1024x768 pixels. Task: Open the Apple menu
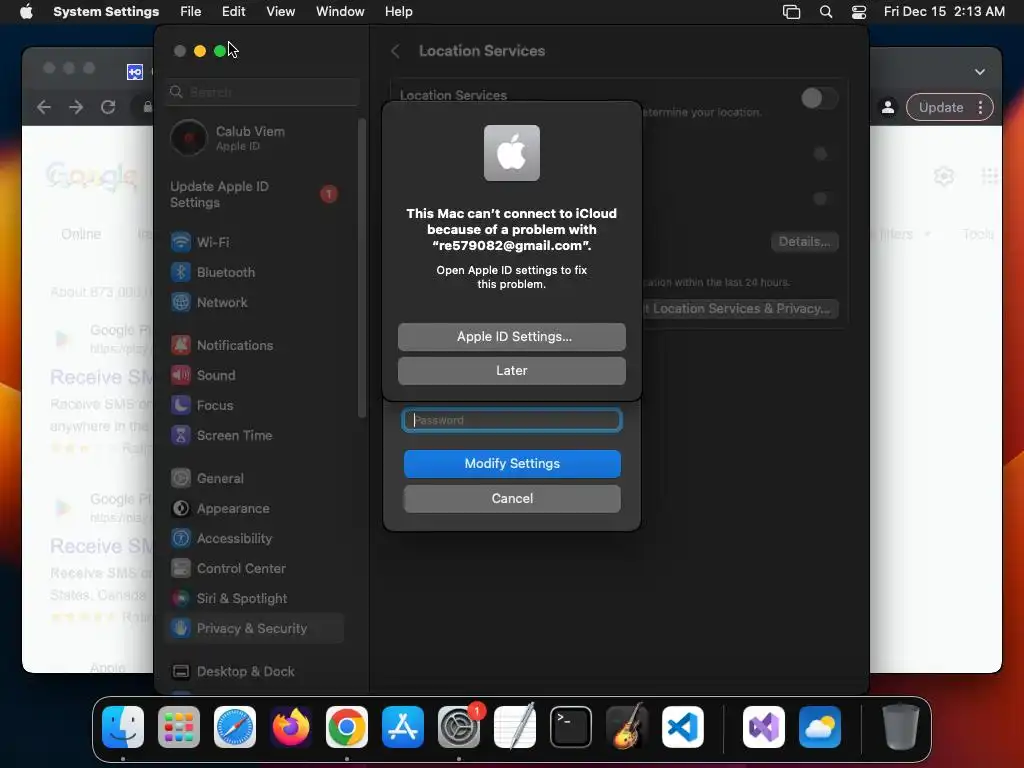point(26,12)
